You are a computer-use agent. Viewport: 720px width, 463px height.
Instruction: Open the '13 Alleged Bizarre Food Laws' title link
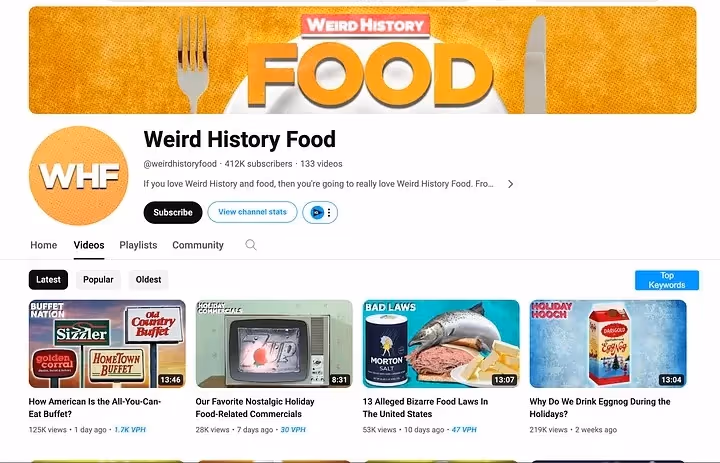(425, 407)
